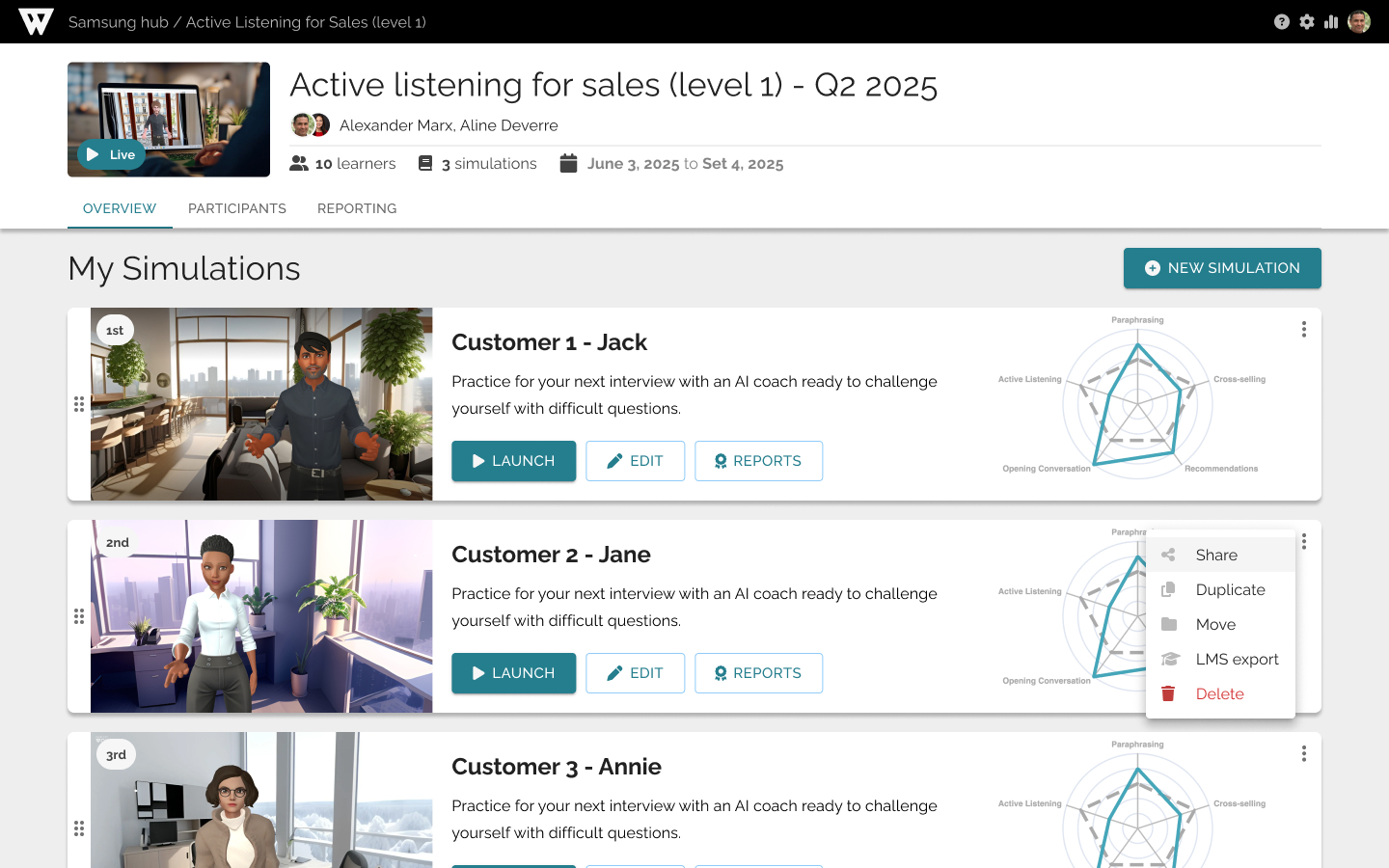Close the Customer 2 three-dot menu
The height and width of the screenshot is (868, 1389).
pyautogui.click(x=1304, y=541)
